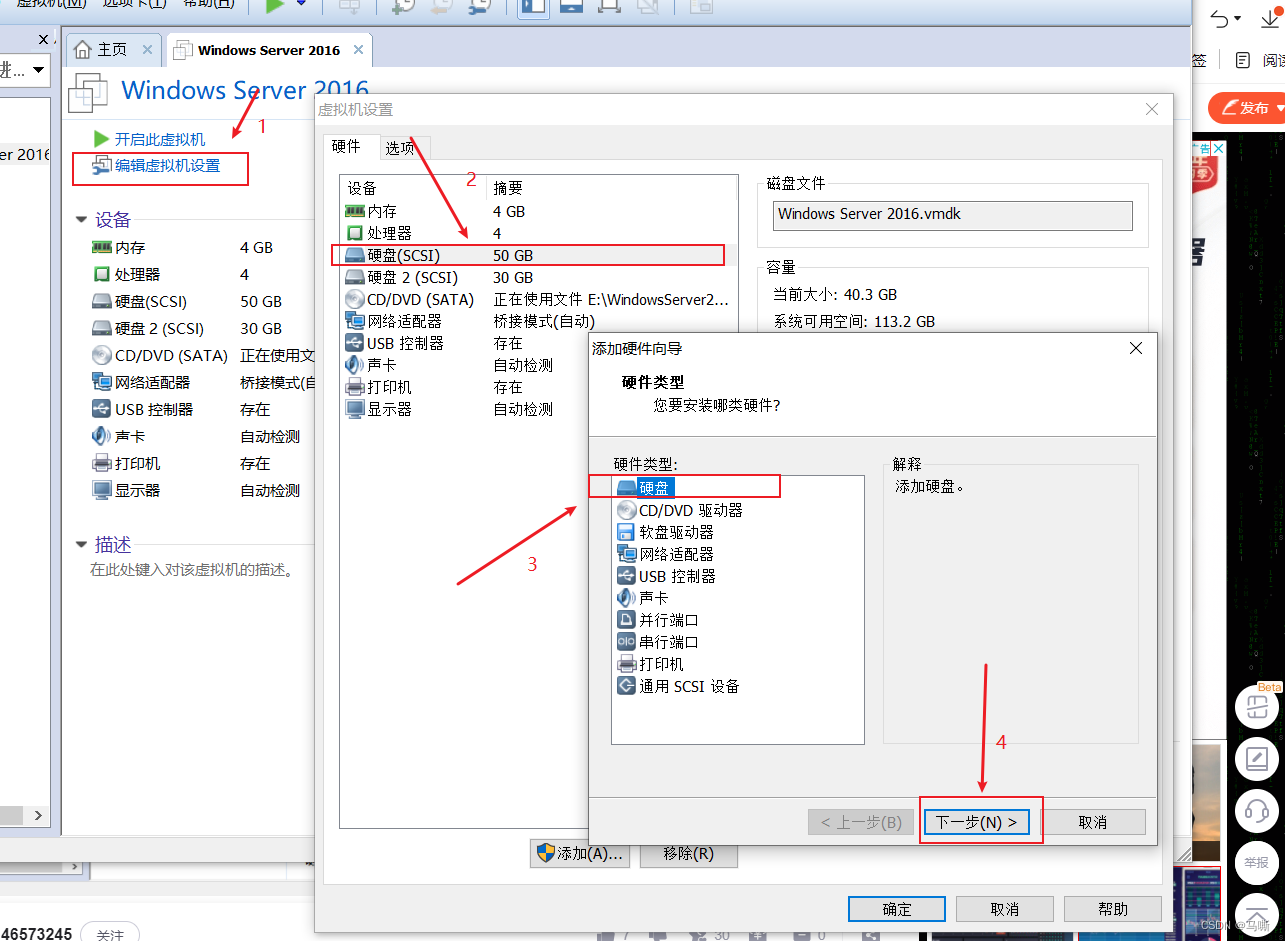
Task: Select 网络适配器 in wizard hardware list
Action: 665,554
